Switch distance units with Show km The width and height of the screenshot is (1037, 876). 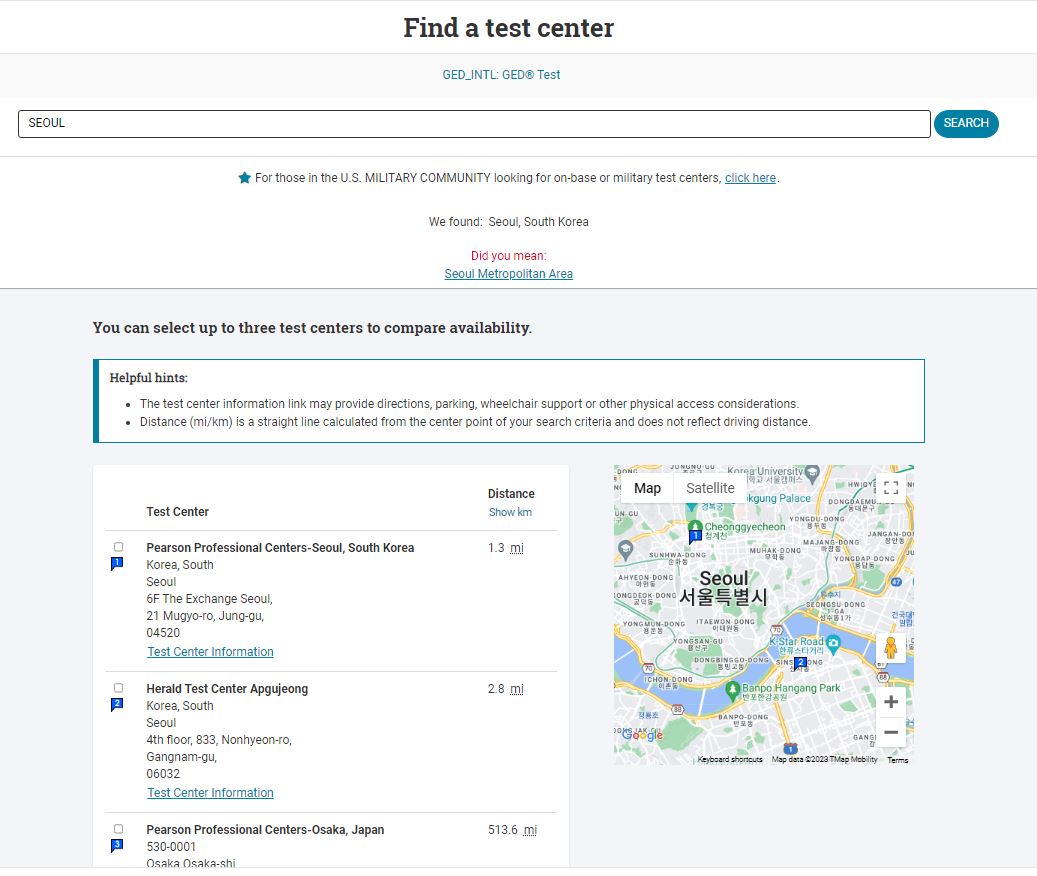(510, 512)
